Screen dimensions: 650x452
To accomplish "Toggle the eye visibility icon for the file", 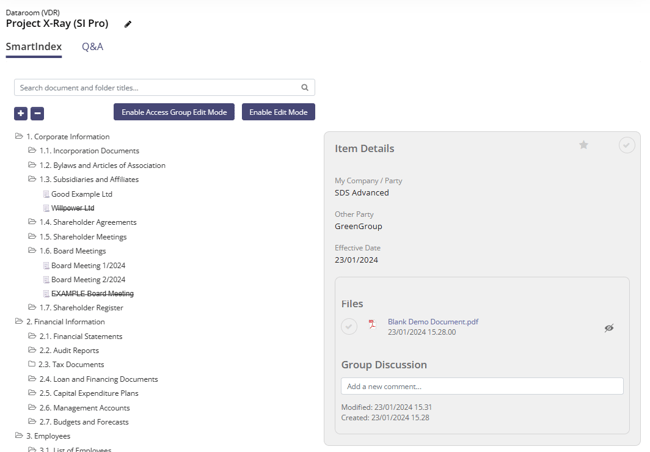I will [x=608, y=328].
